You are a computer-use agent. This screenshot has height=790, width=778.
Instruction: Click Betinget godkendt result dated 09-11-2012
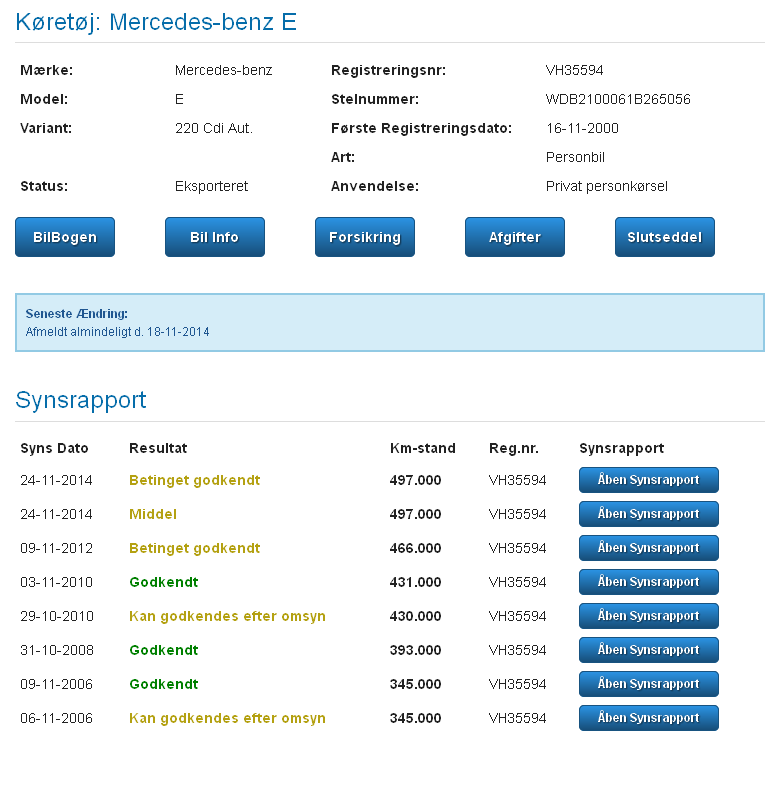(194, 548)
